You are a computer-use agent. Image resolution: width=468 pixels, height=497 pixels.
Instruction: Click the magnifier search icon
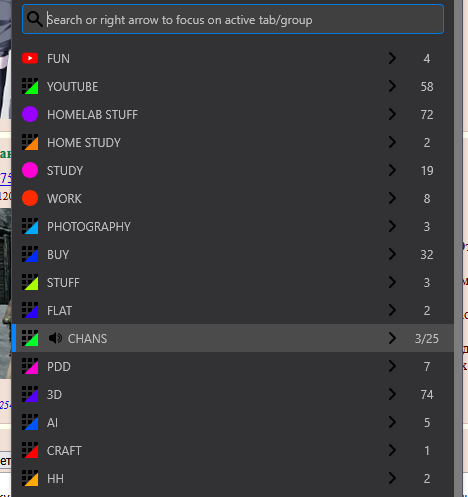[35, 19]
